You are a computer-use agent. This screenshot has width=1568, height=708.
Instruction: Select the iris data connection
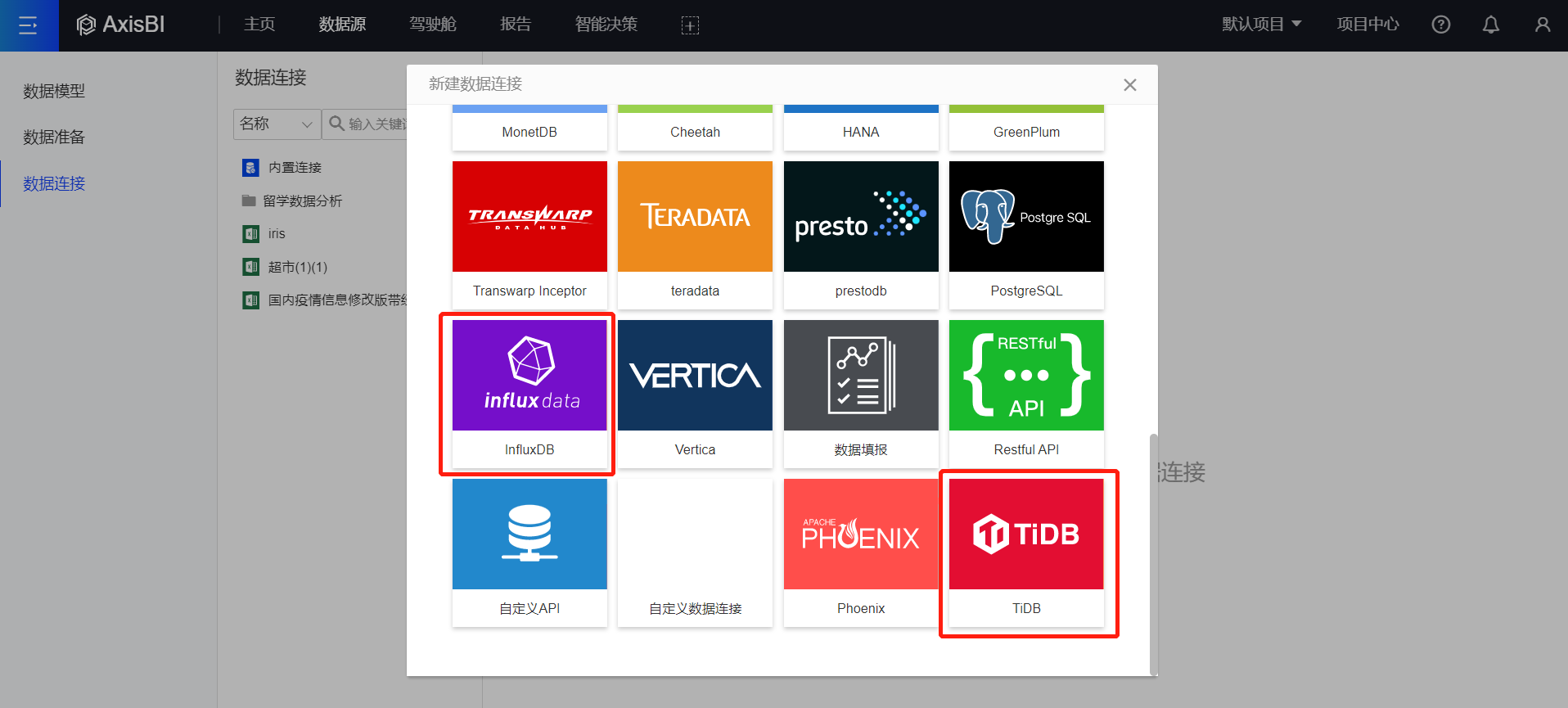click(x=277, y=234)
